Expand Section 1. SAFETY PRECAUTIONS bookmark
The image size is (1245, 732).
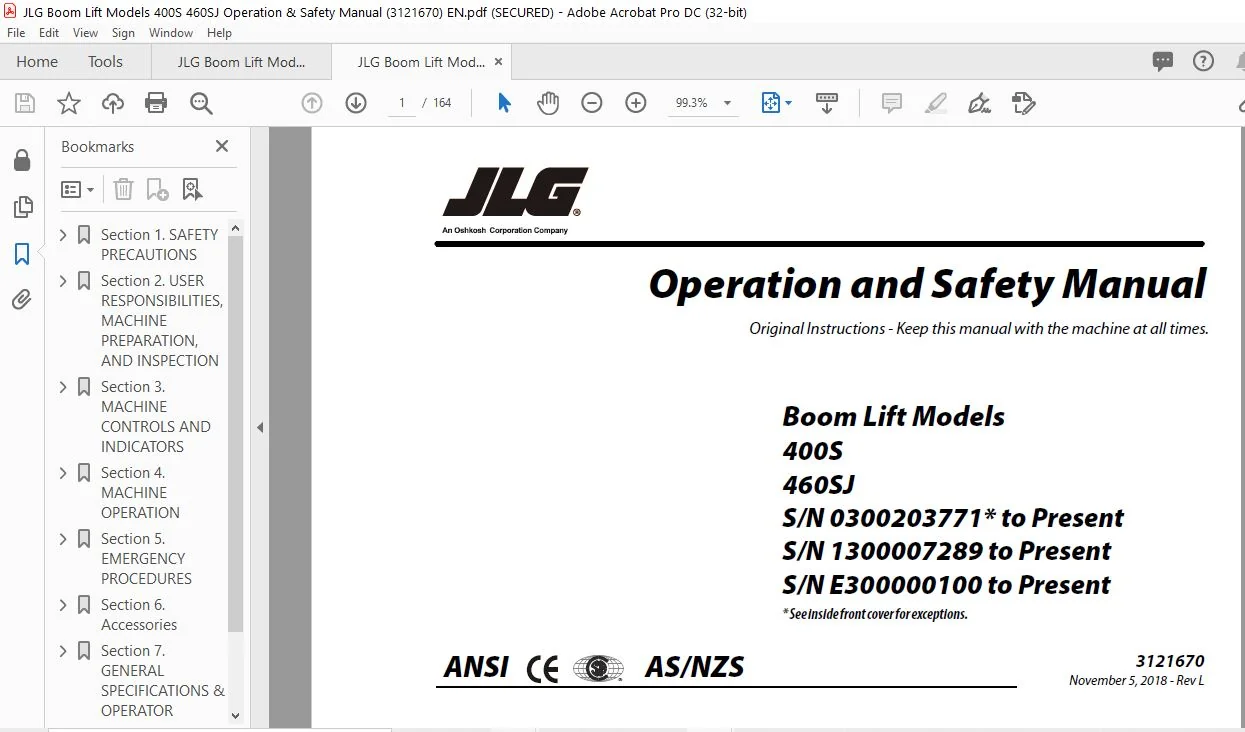tap(64, 235)
